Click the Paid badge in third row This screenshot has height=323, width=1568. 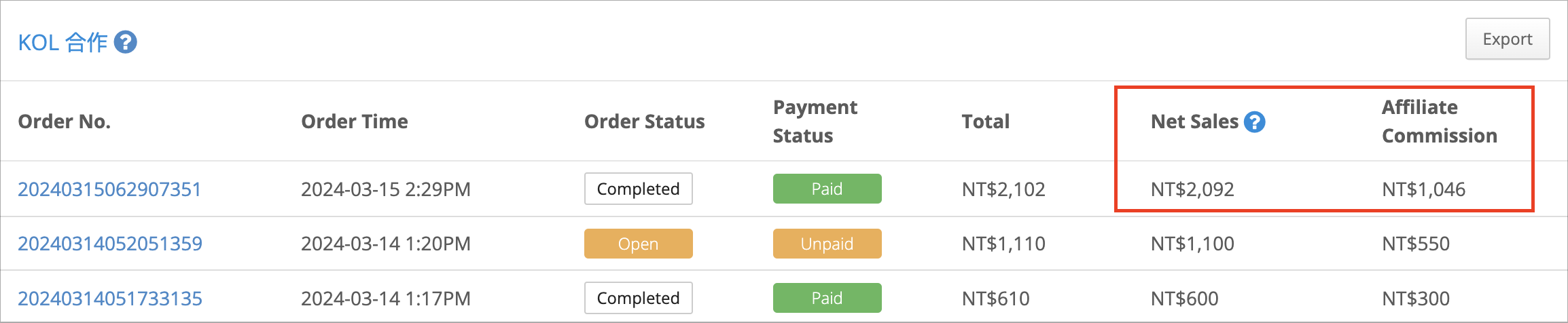[827, 298]
